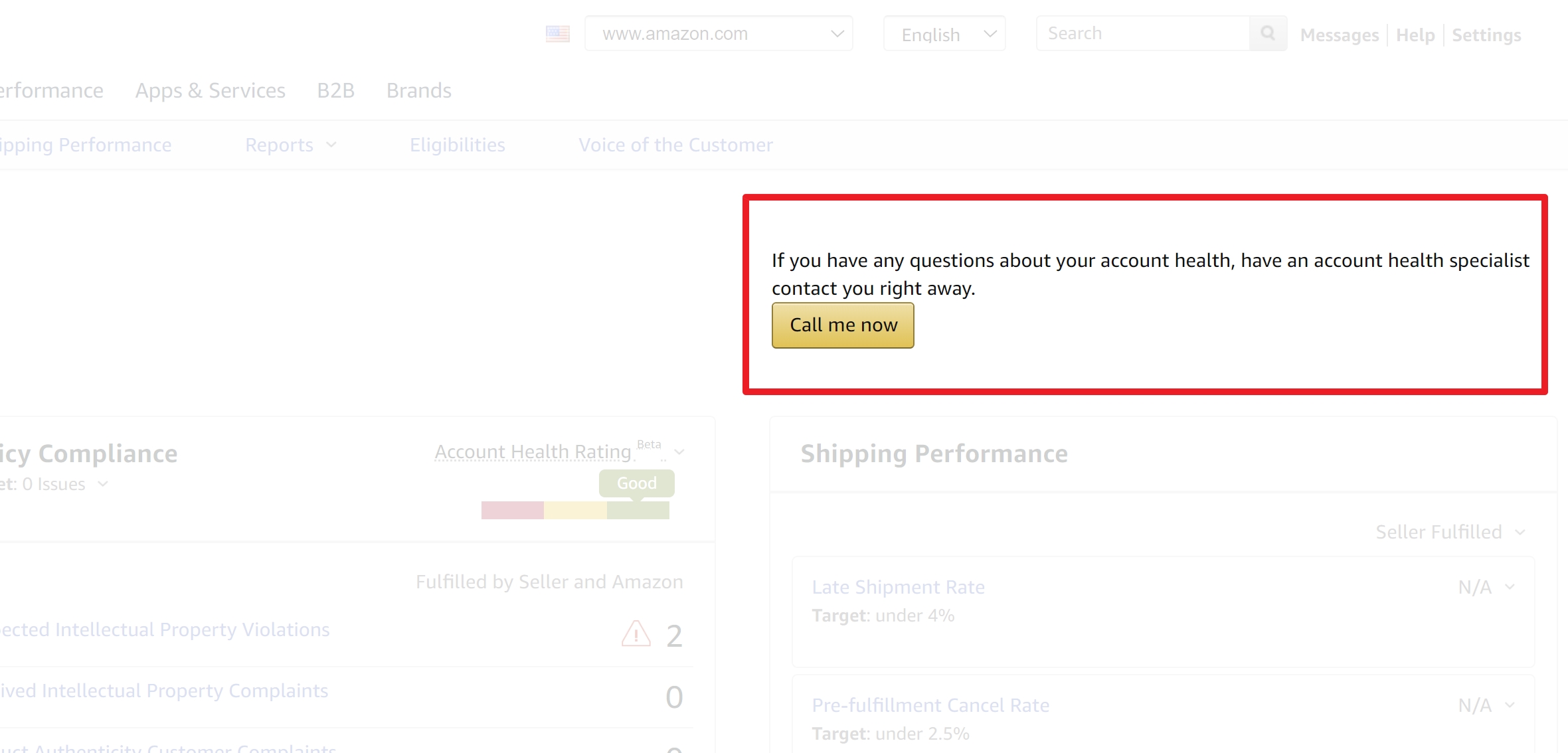Switch to the Shipping Performance tab
The image size is (1568, 753).
tap(86, 145)
